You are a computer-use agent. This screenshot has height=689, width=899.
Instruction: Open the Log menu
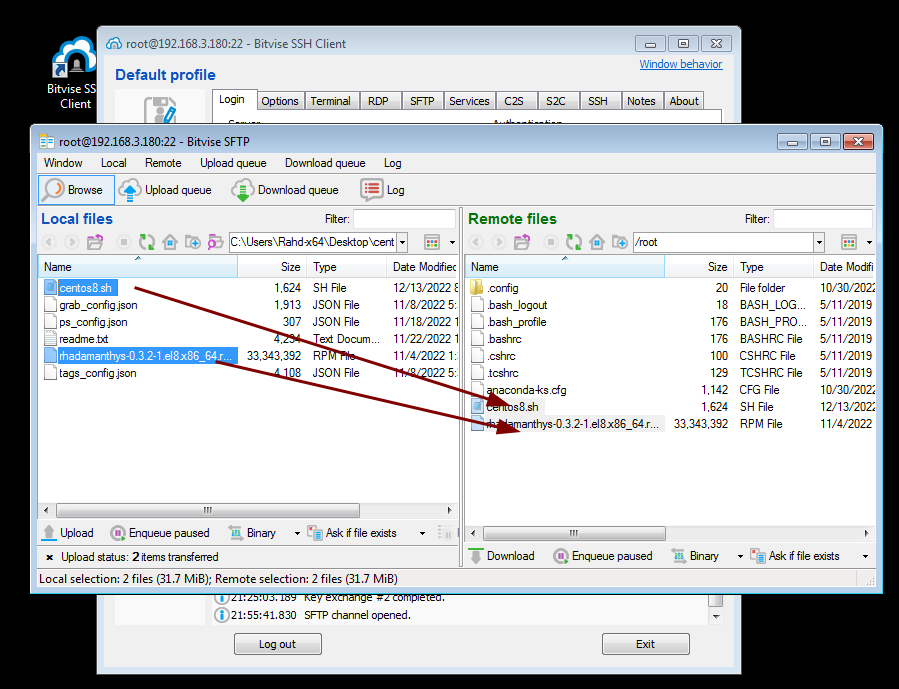point(392,163)
